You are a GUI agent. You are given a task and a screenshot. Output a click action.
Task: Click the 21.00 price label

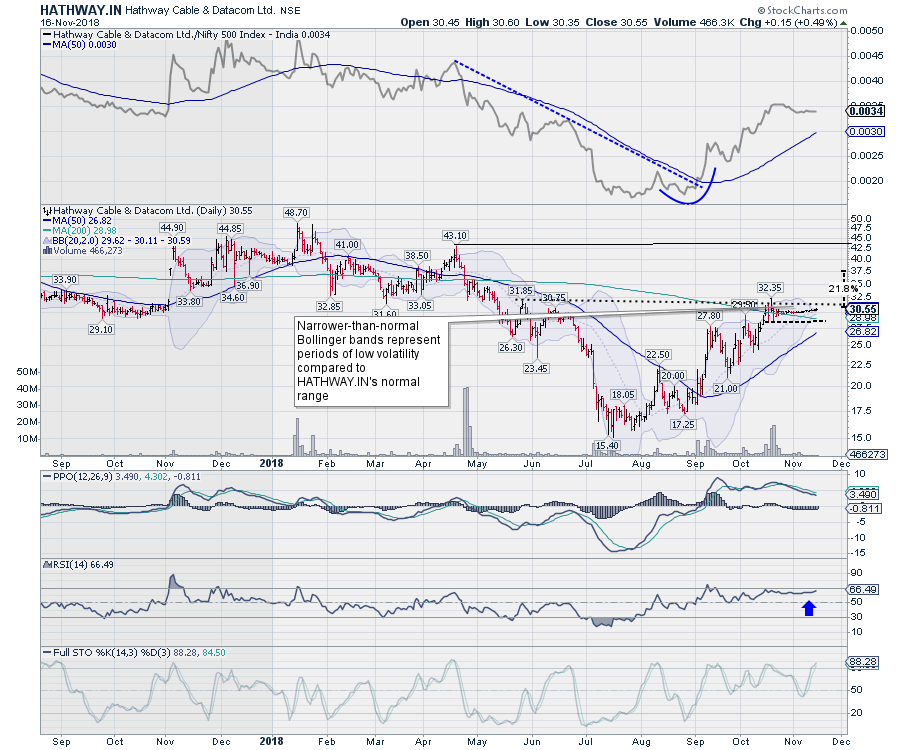[726, 388]
